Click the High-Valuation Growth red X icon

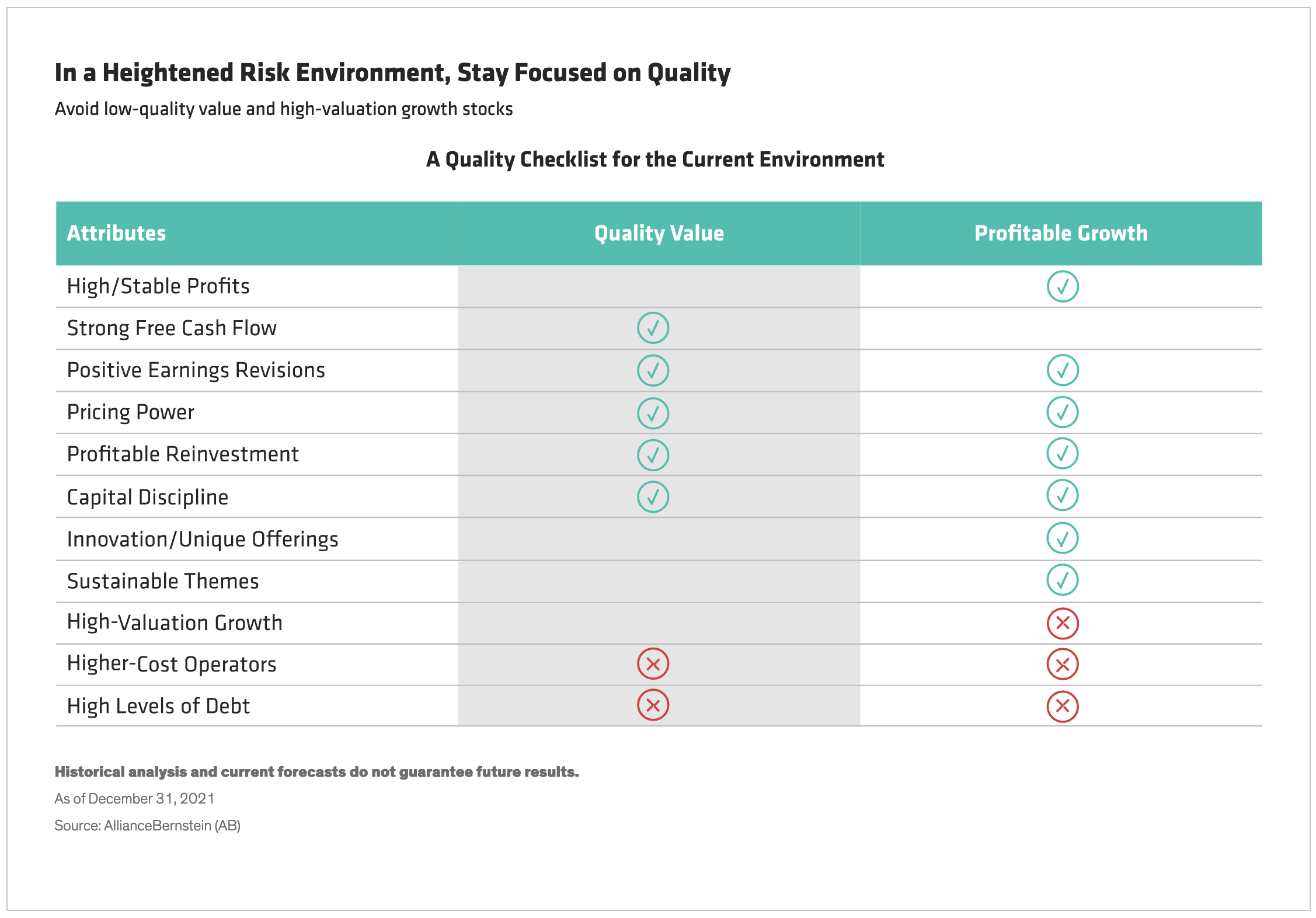tap(1062, 623)
